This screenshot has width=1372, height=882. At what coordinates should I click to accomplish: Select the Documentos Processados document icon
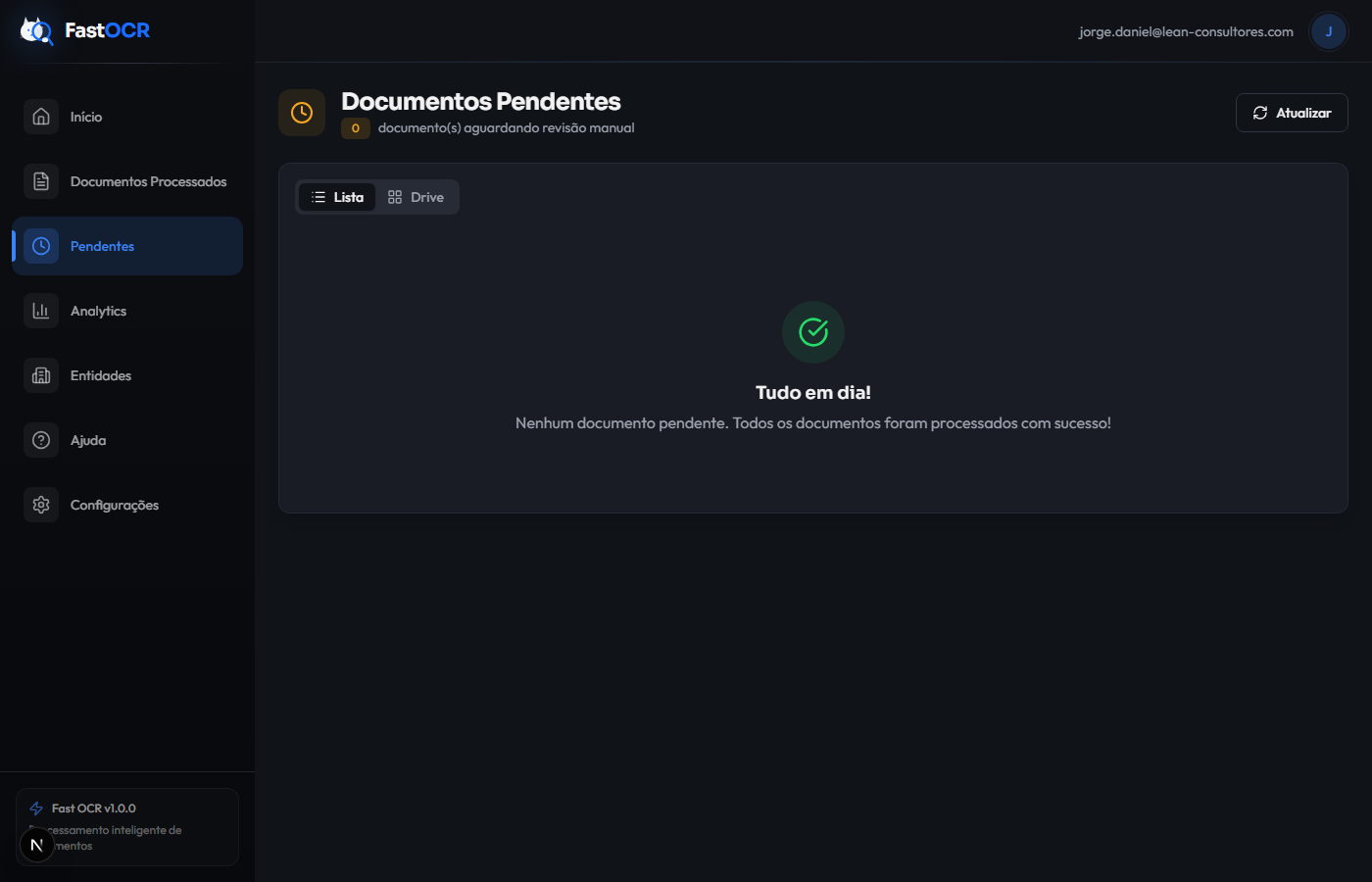[x=40, y=180]
